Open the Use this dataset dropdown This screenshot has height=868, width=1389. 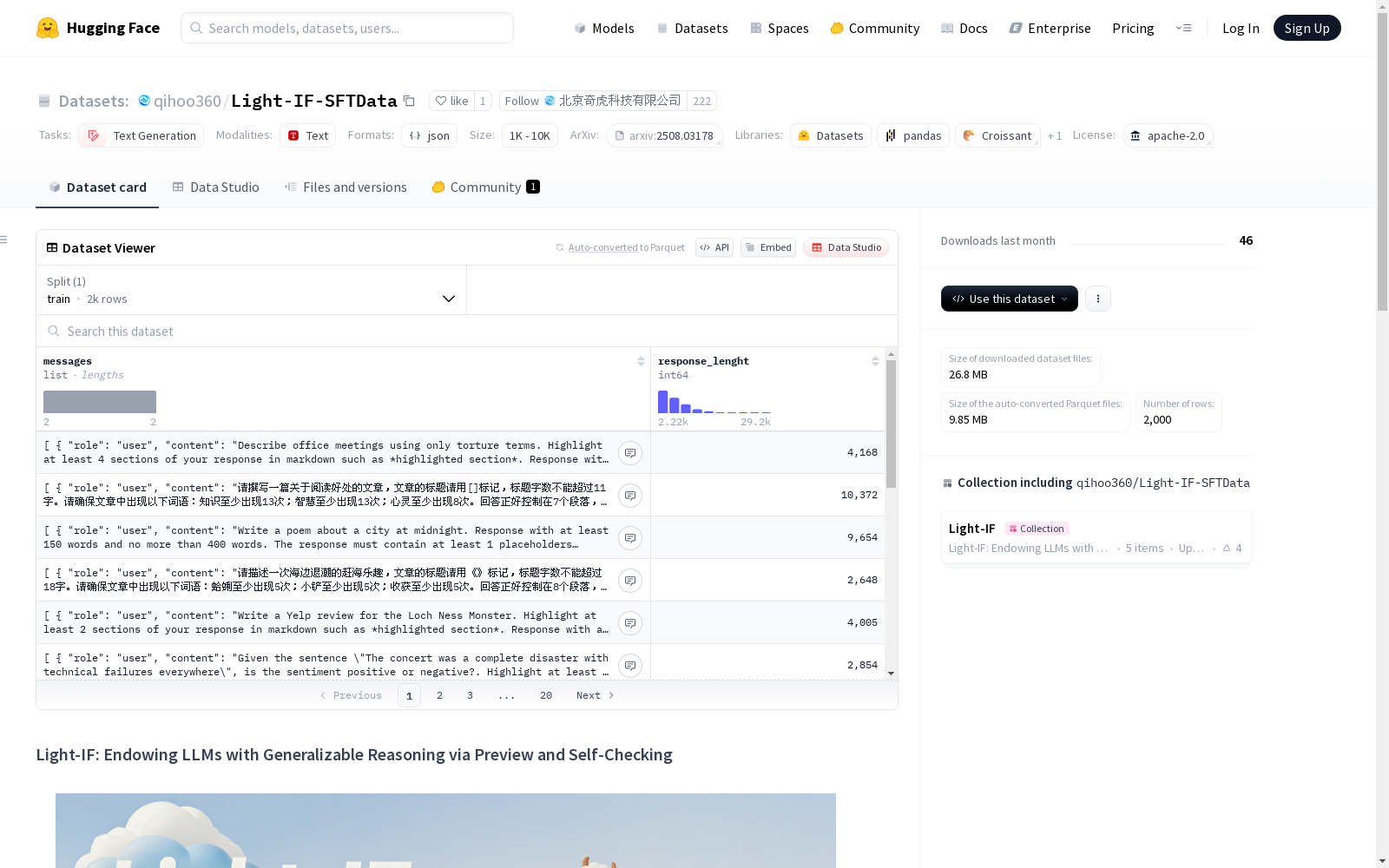(1010, 299)
